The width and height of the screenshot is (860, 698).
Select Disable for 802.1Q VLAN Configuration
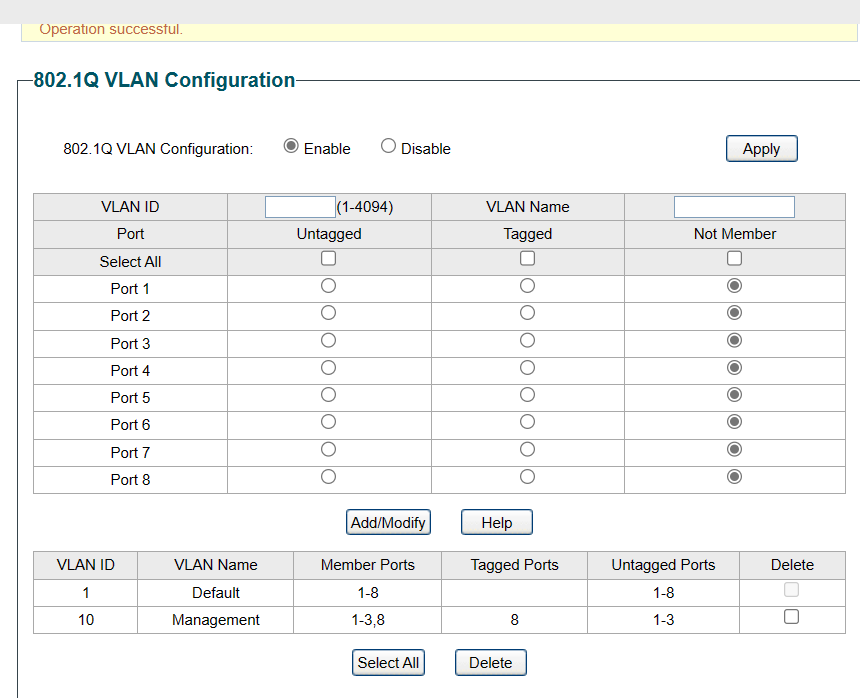[x=389, y=146]
